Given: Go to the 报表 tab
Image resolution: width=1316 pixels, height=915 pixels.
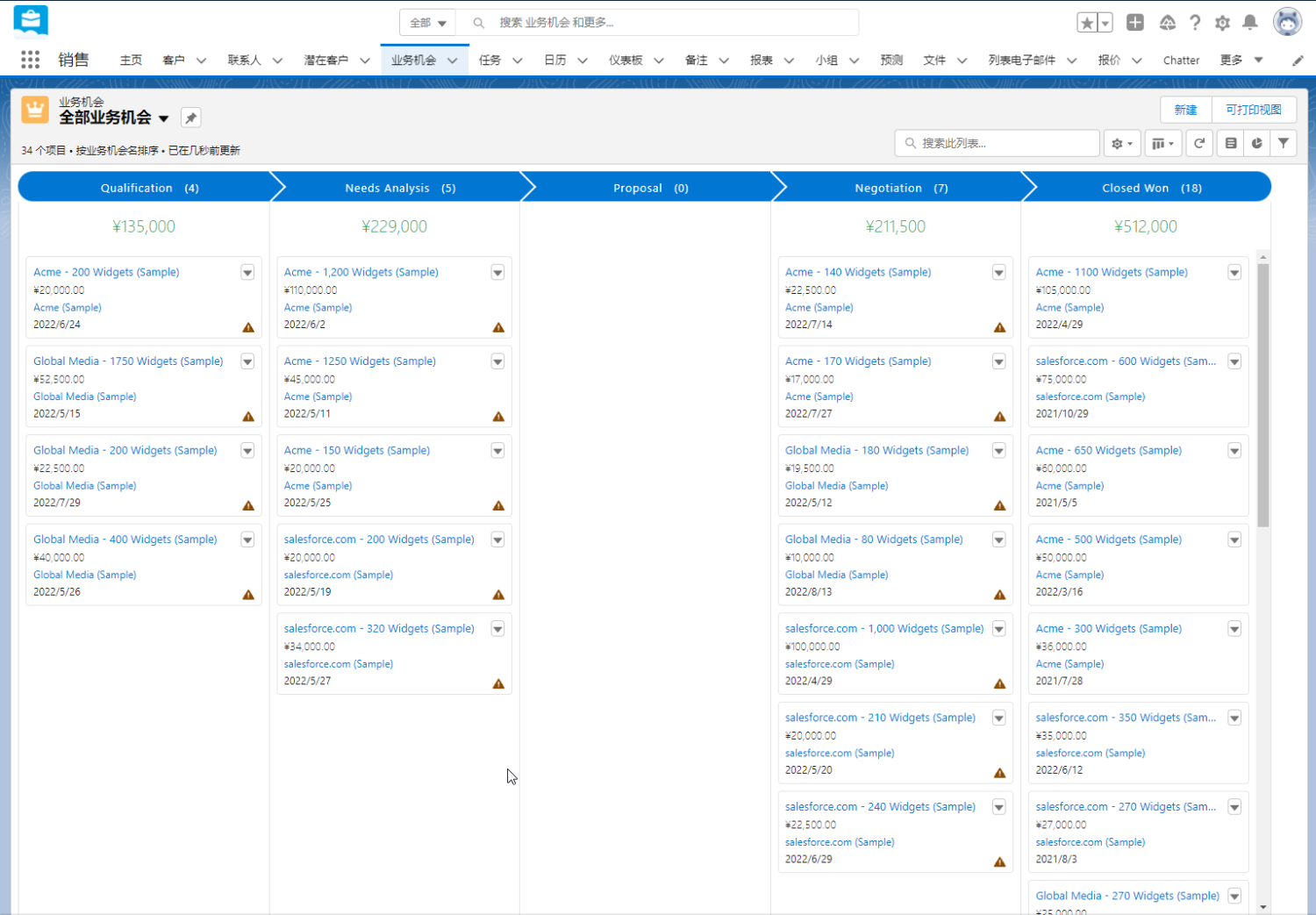Looking at the screenshot, I should point(761,61).
